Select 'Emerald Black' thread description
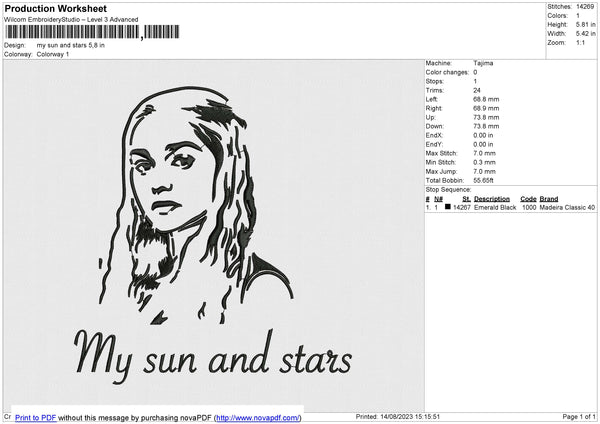 click(x=495, y=207)
